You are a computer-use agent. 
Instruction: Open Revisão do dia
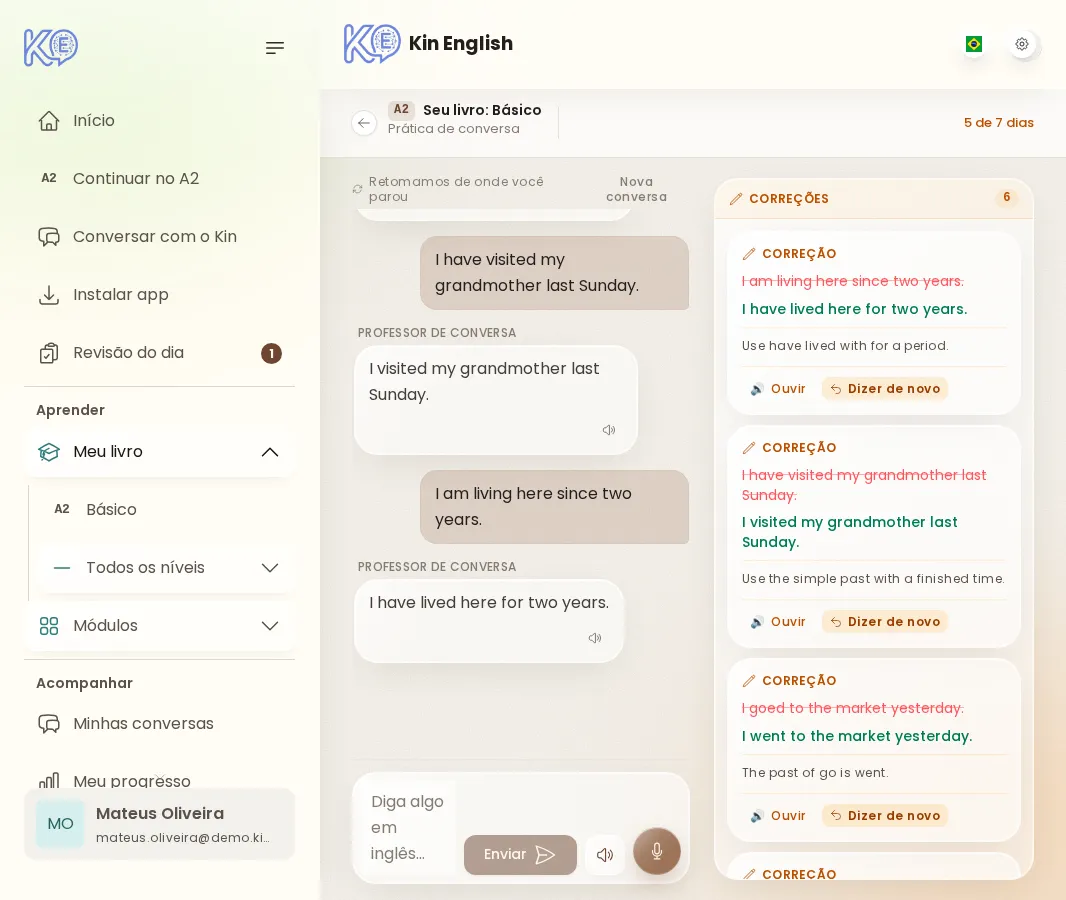pyautogui.click(x=160, y=353)
